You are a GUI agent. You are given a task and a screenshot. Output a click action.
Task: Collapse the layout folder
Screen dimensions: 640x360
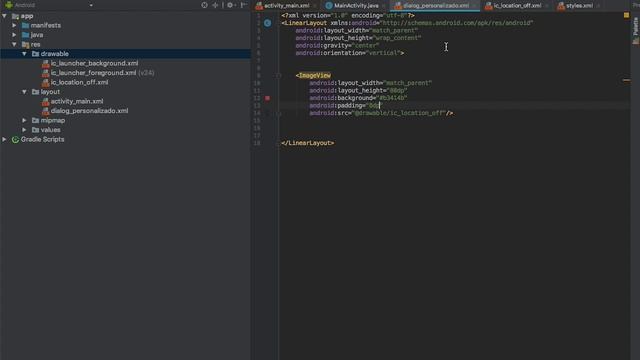24,92
